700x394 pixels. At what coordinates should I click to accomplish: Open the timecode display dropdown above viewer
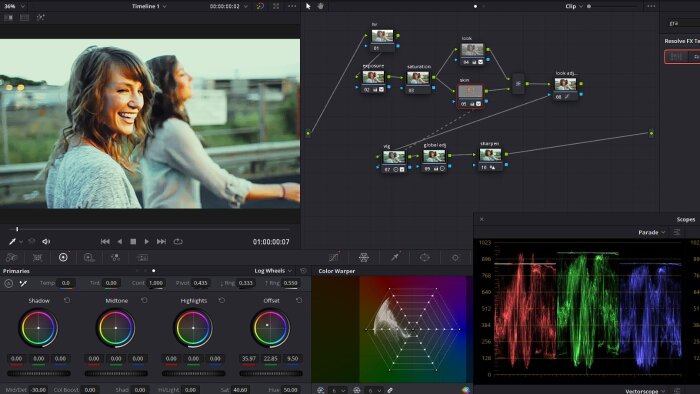click(229, 6)
